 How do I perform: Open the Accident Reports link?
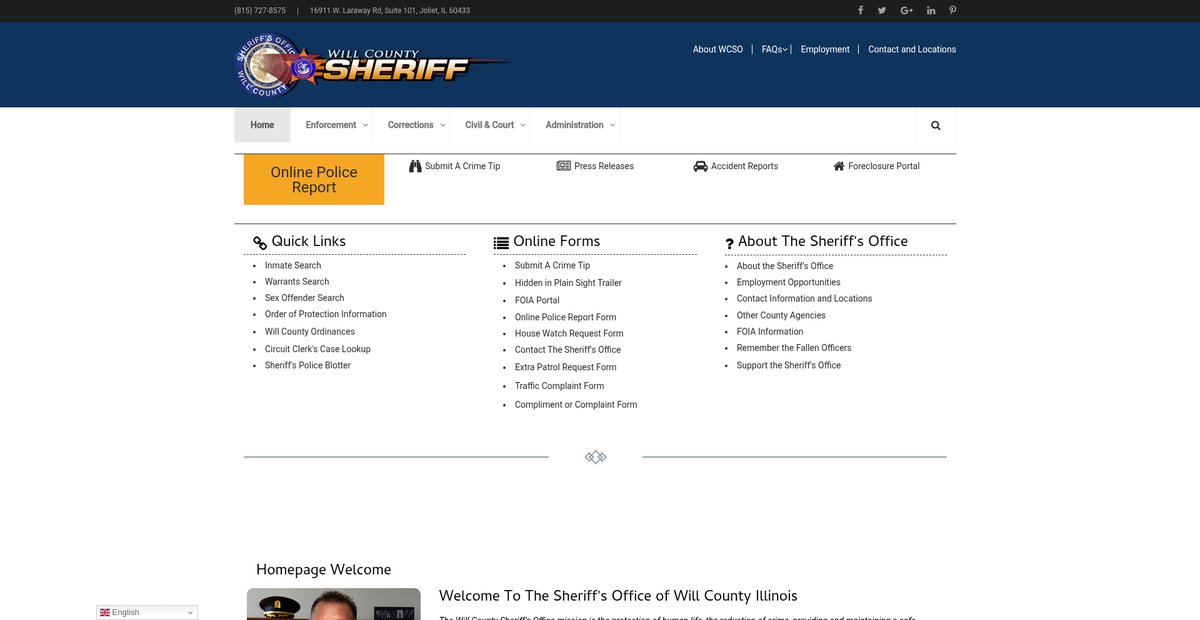click(x=744, y=166)
